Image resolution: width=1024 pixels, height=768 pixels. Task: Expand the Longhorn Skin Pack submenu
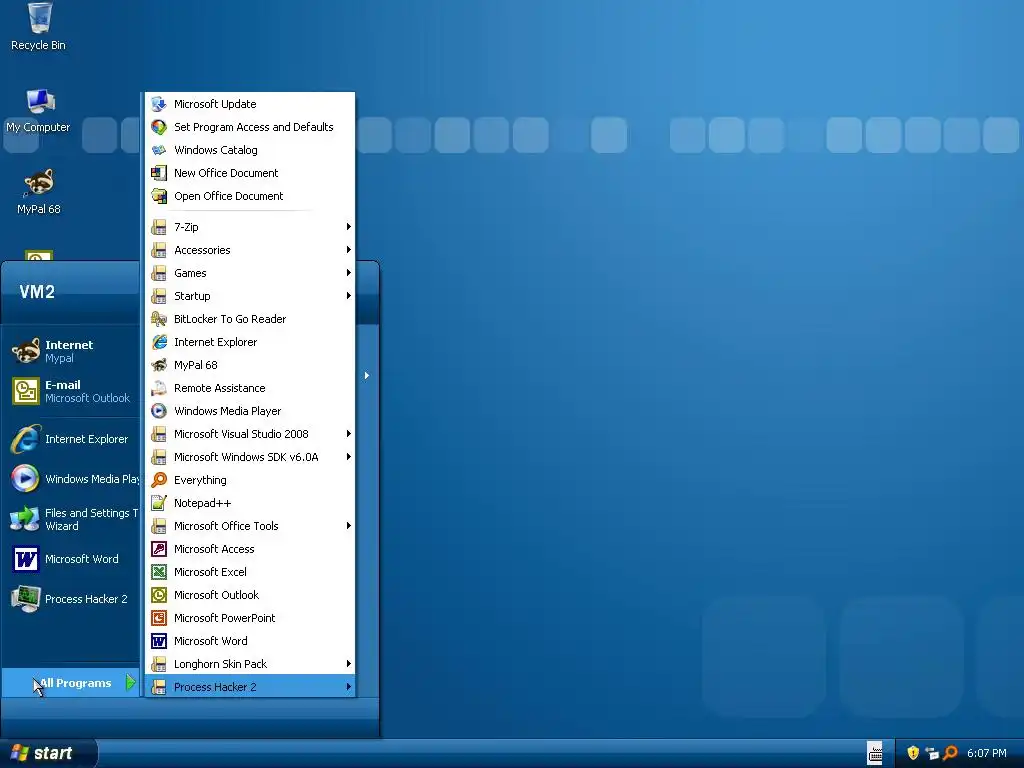[251, 664]
